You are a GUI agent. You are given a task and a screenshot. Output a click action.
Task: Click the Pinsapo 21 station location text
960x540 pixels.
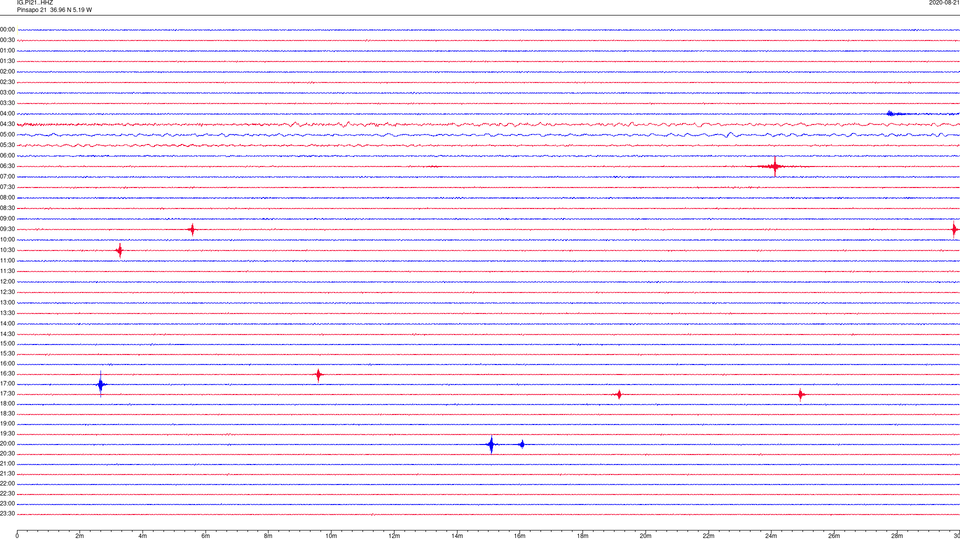(x=54, y=10)
